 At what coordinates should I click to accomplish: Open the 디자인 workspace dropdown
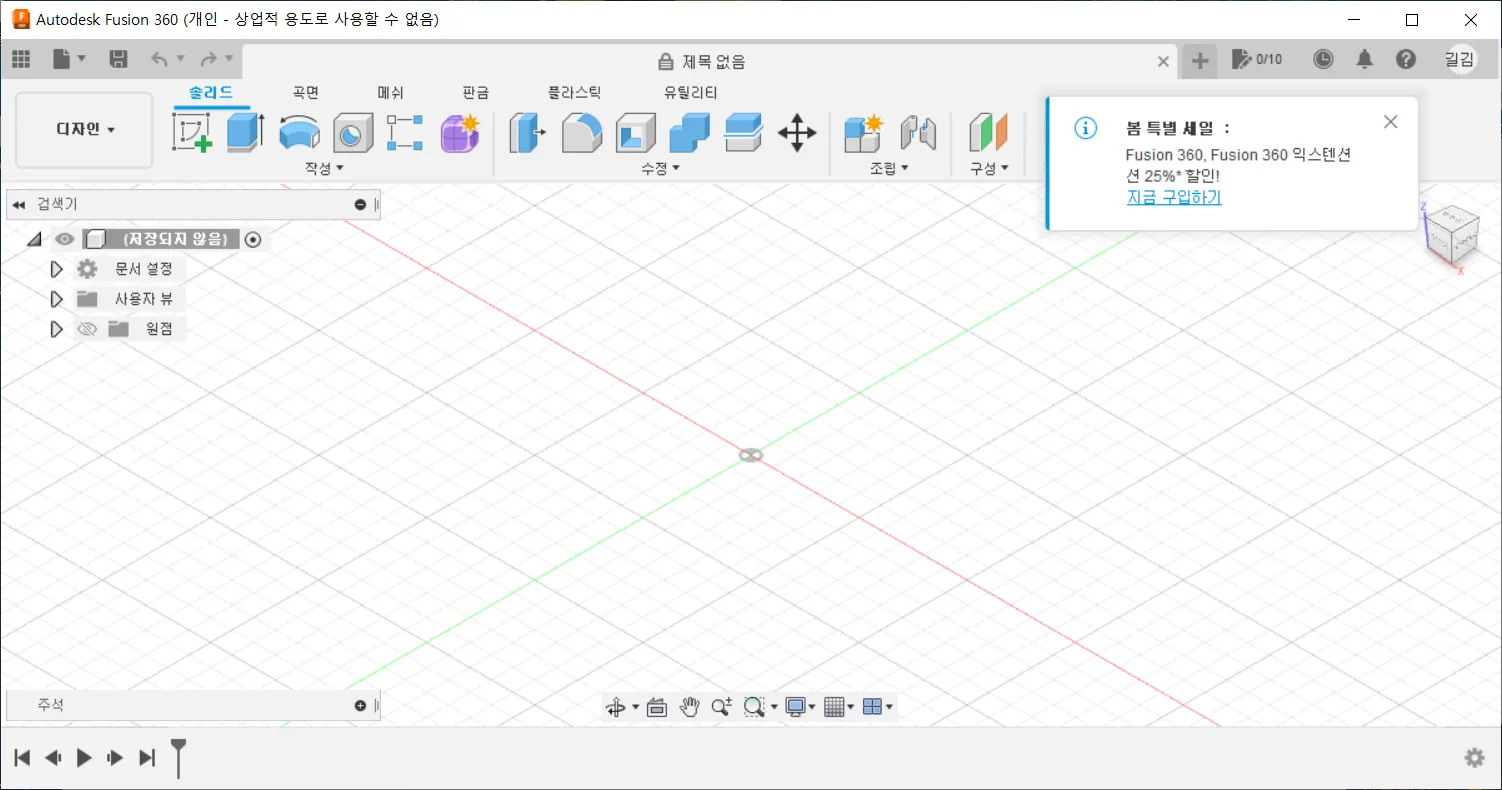85,130
